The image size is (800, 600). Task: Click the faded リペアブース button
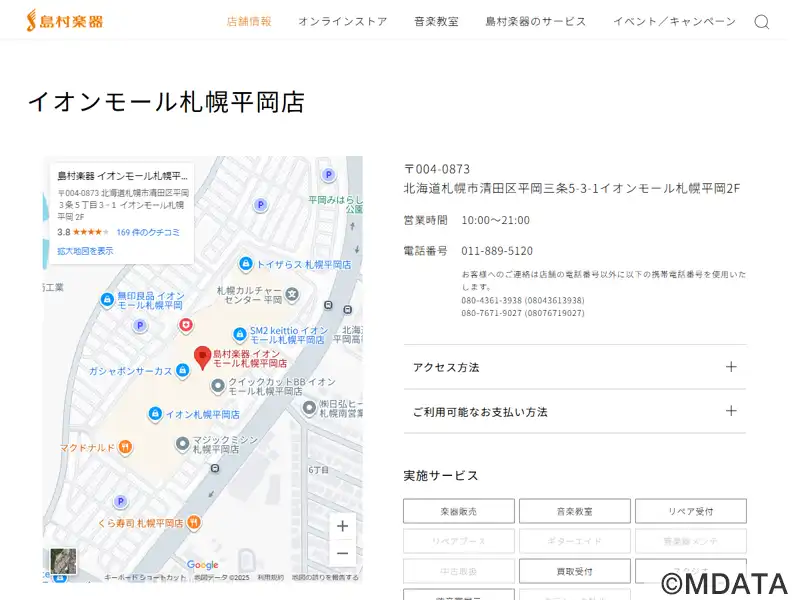(x=459, y=541)
